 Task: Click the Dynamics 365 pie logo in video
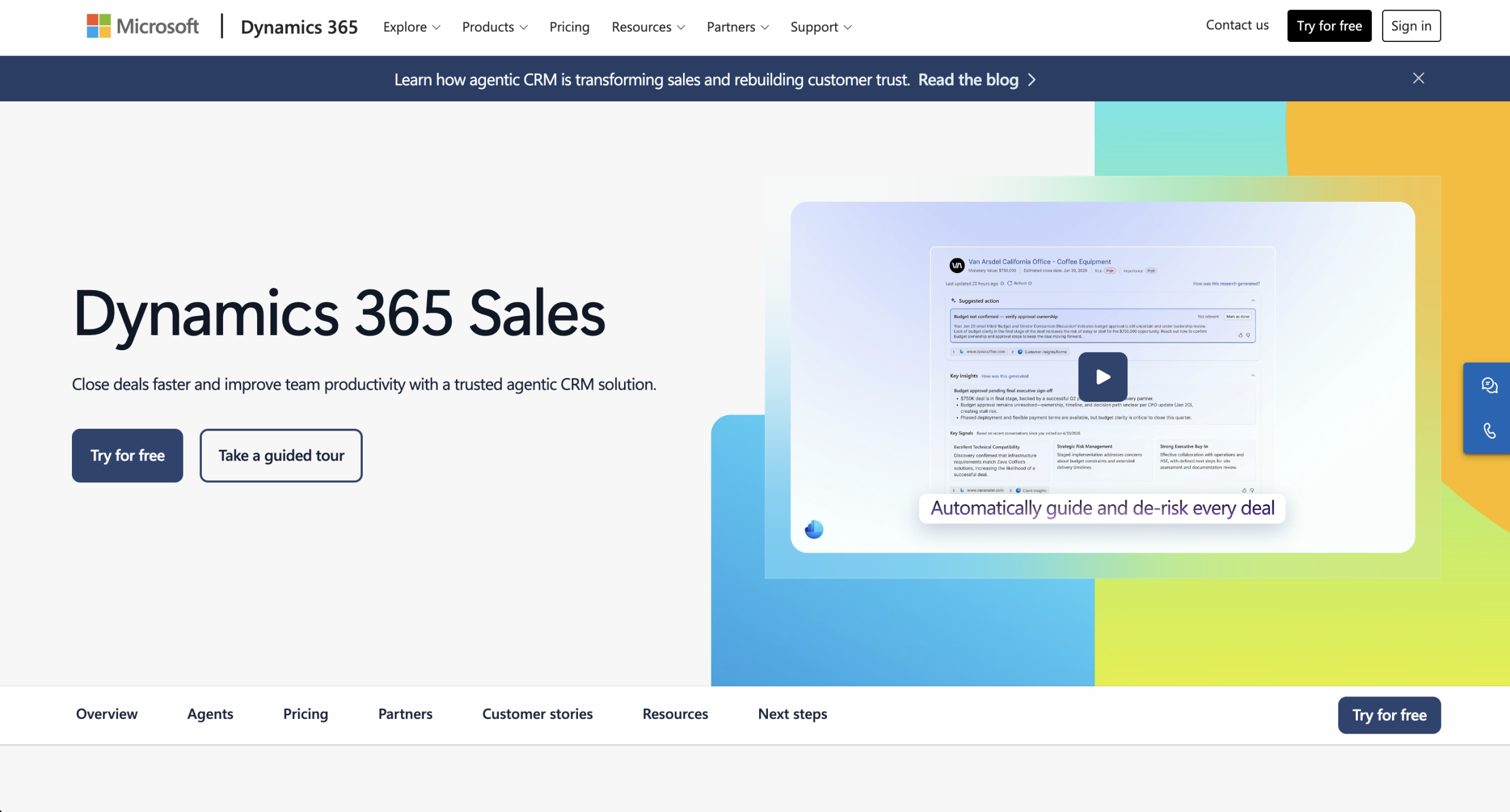[814, 530]
